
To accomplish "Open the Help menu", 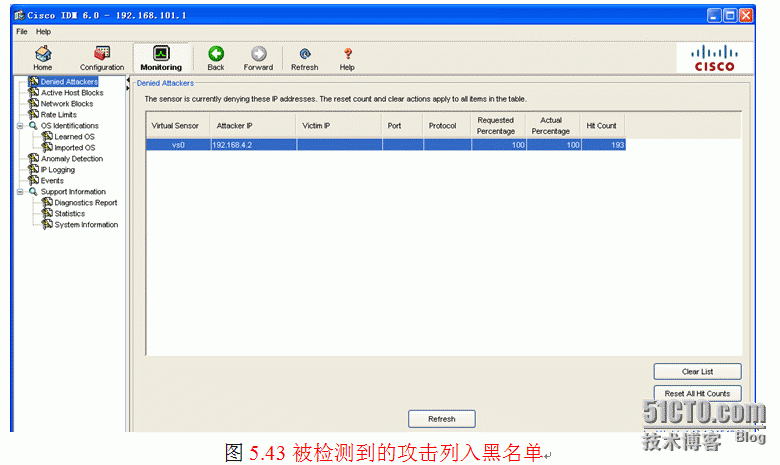I will pos(43,31).
